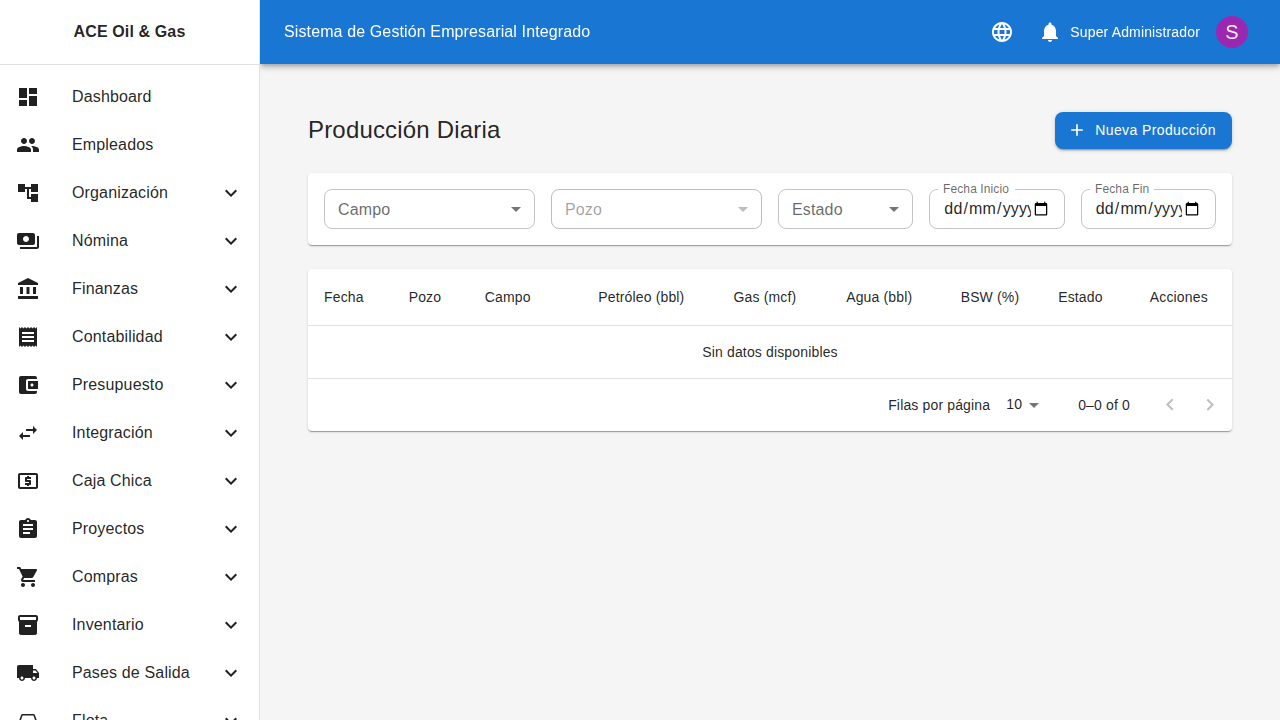This screenshot has width=1280, height=720.
Task: Open the Finanzas bank icon
Action: [28, 289]
